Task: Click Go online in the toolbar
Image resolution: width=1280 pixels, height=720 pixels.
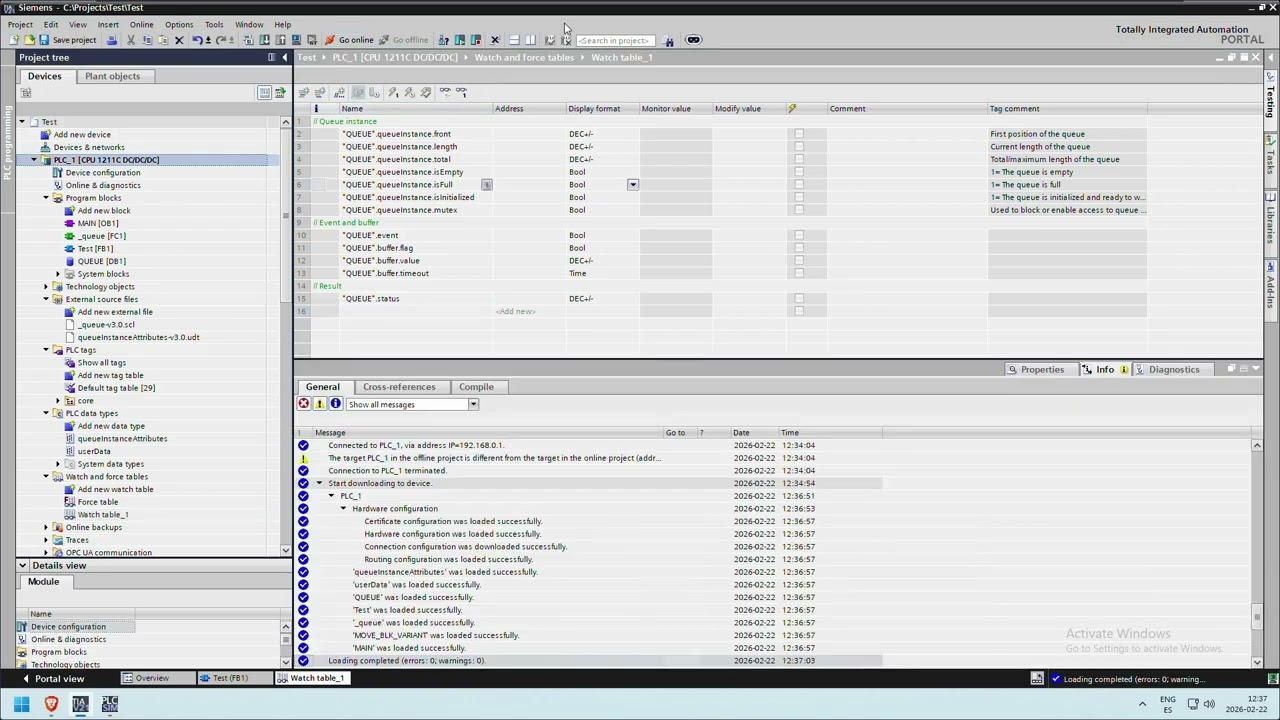Action: (349, 40)
